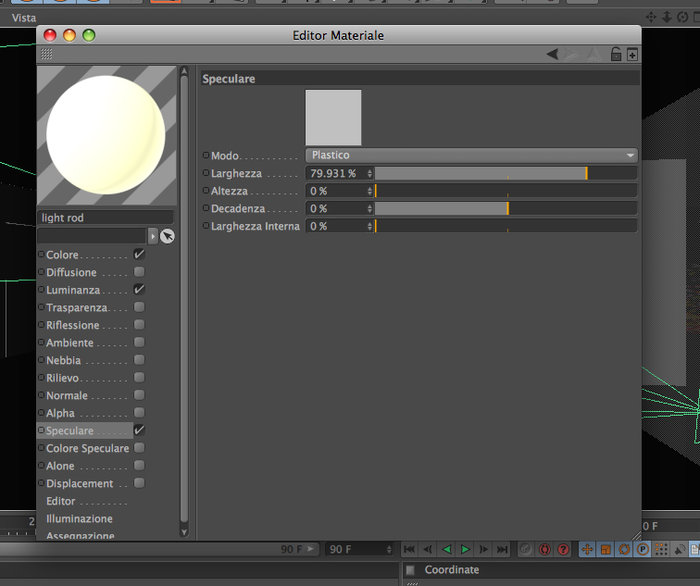Click the grip dots icon in editor
This screenshot has width=700, height=586.
click(x=46, y=54)
